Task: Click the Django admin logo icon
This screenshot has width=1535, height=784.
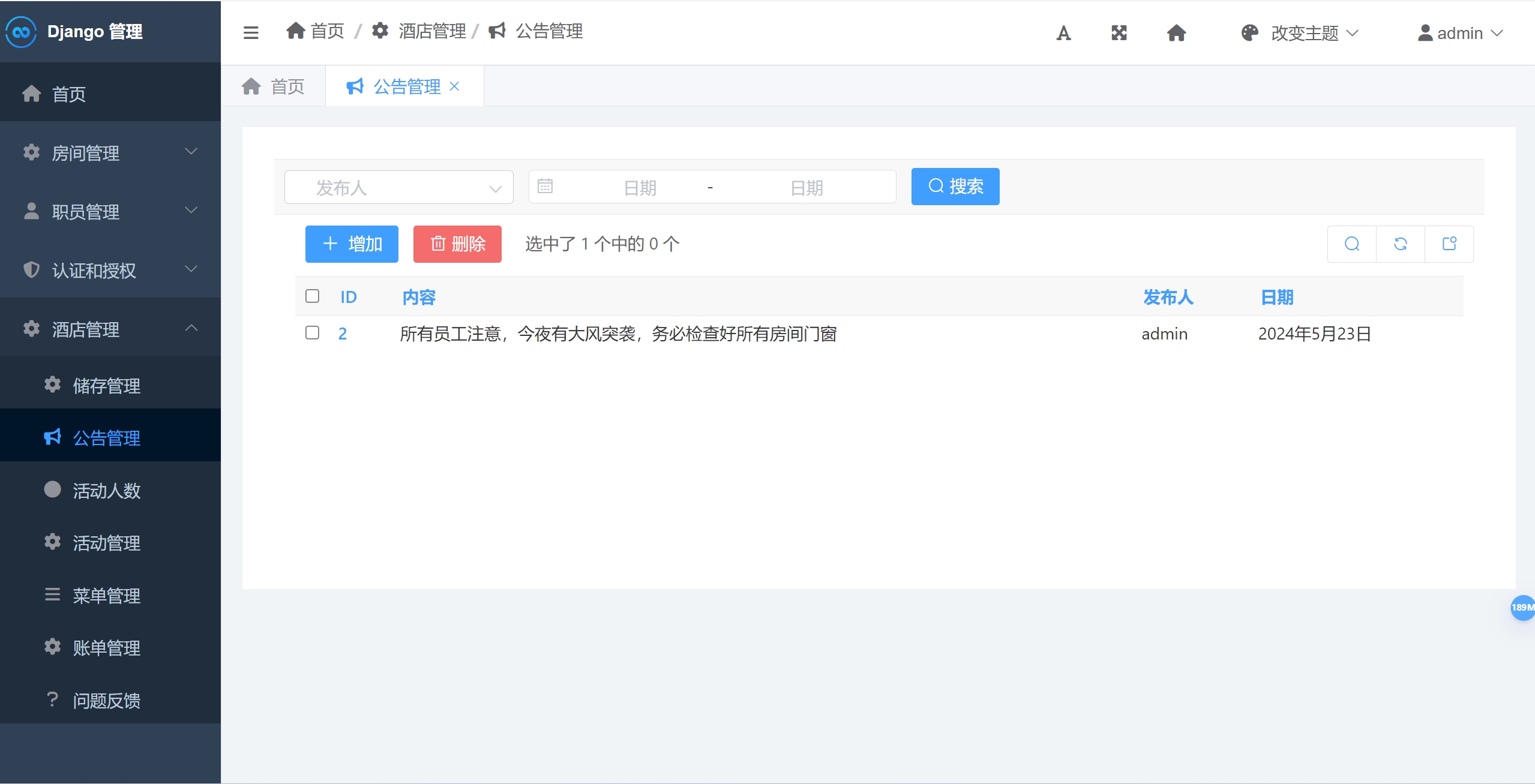Action: [21, 32]
